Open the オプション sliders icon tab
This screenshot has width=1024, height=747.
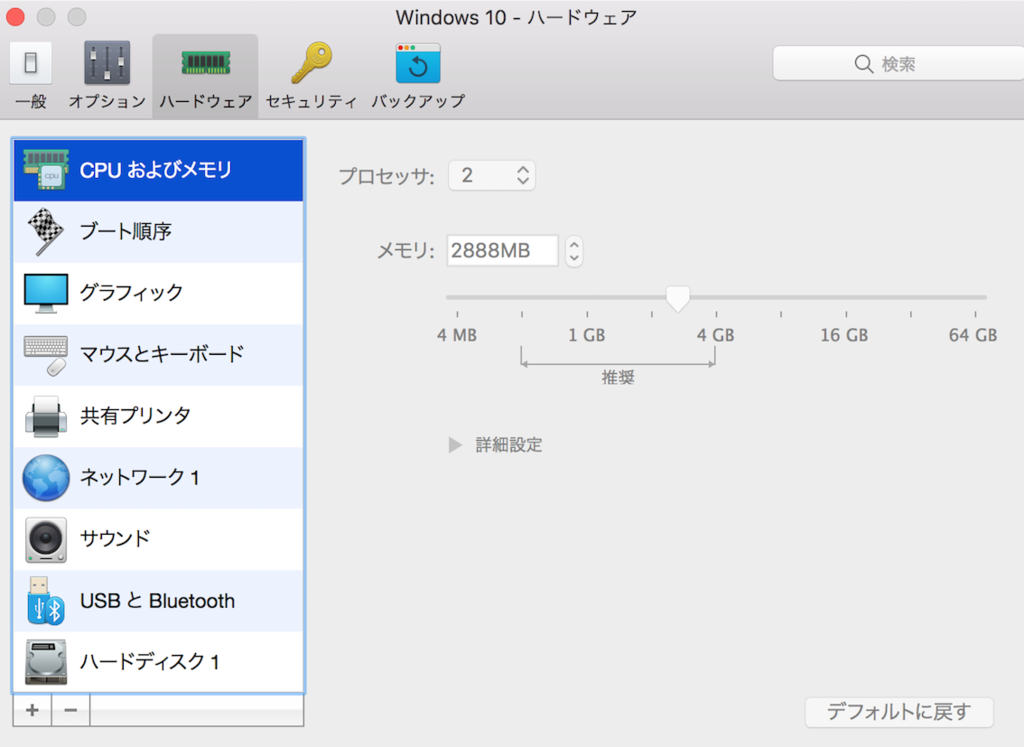point(107,76)
